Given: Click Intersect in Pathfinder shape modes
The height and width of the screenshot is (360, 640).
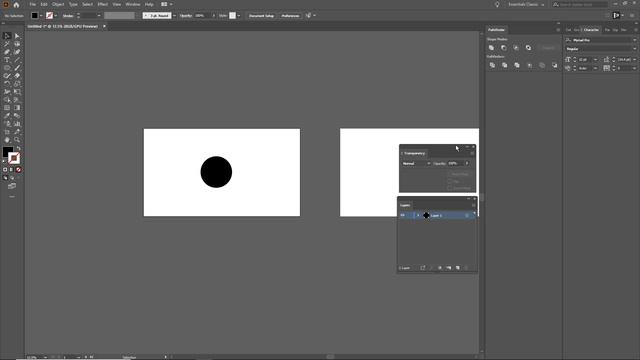Looking at the screenshot, I should [516, 48].
